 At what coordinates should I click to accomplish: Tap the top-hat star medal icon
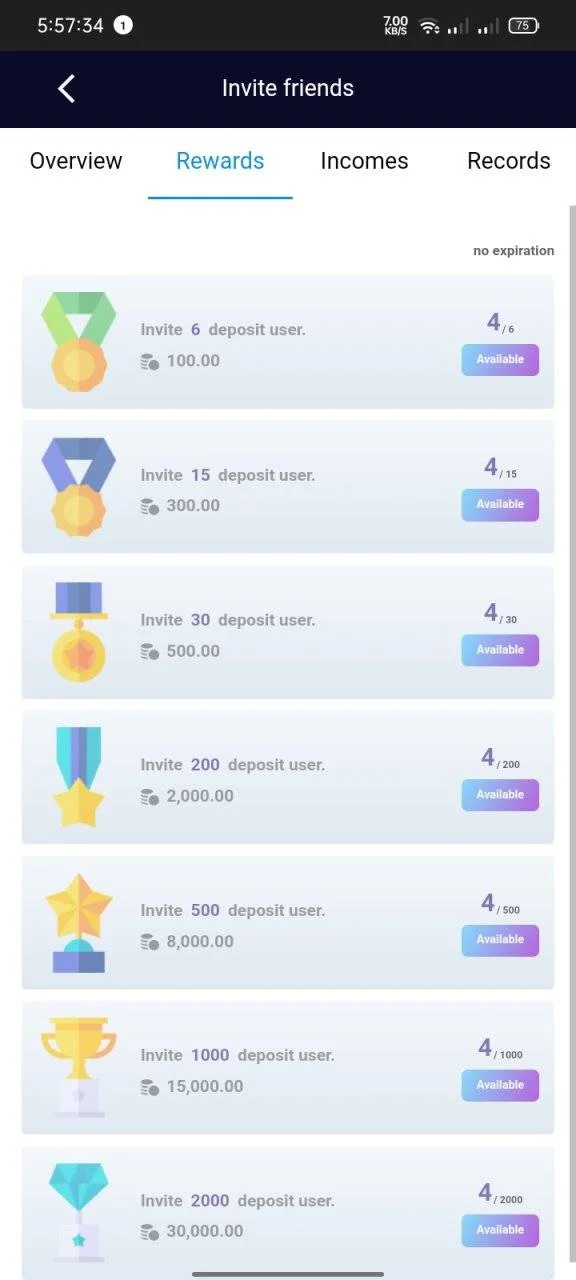coord(79,632)
